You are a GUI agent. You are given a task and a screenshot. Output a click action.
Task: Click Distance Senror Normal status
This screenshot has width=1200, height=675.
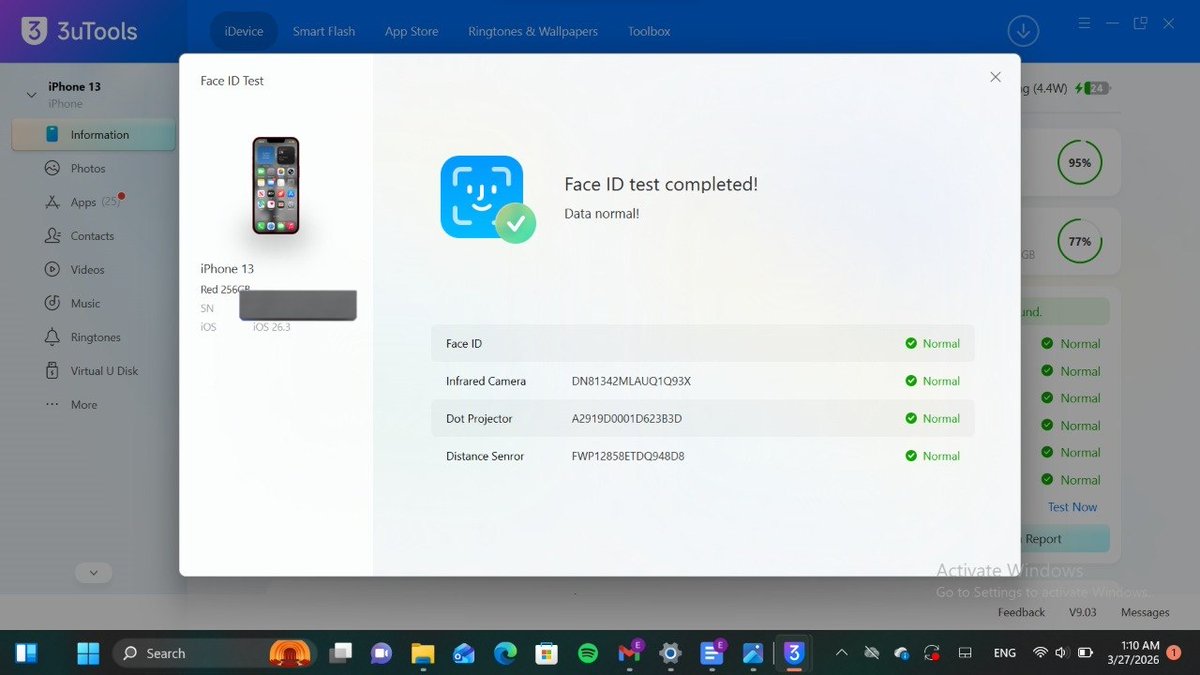[x=932, y=456]
